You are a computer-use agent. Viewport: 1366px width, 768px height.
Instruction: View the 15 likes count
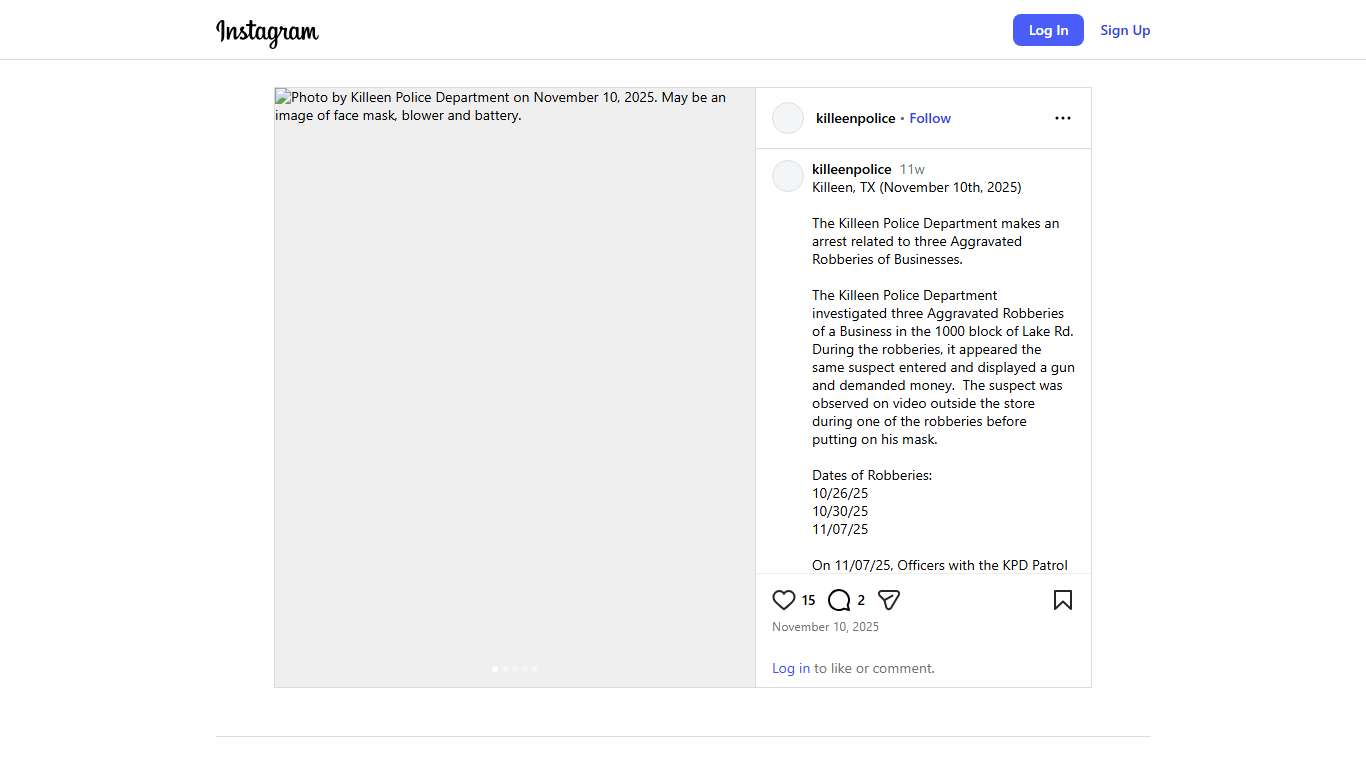(x=808, y=601)
